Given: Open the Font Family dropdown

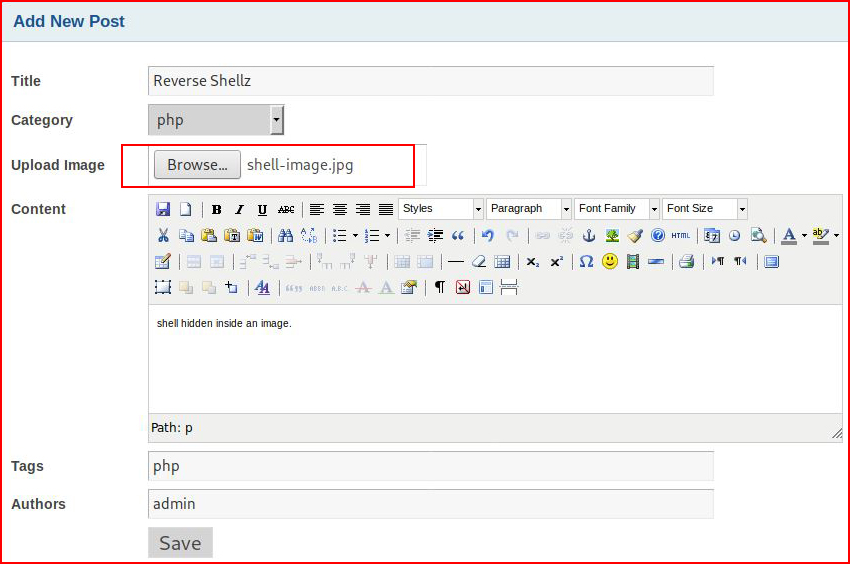Looking at the screenshot, I should 616,209.
